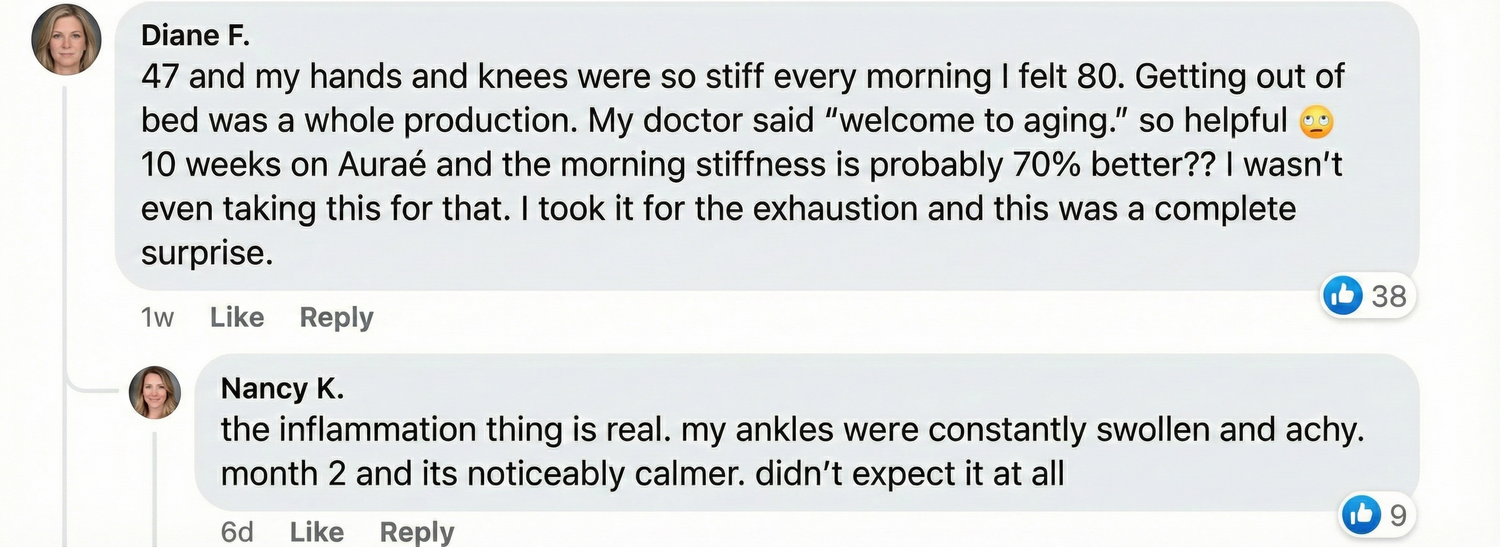This screenshot has width=1500, height=547.
Task: Click the thumbs-up reaction icon on Nancy's comment
Action: (x=1361, y=515)
